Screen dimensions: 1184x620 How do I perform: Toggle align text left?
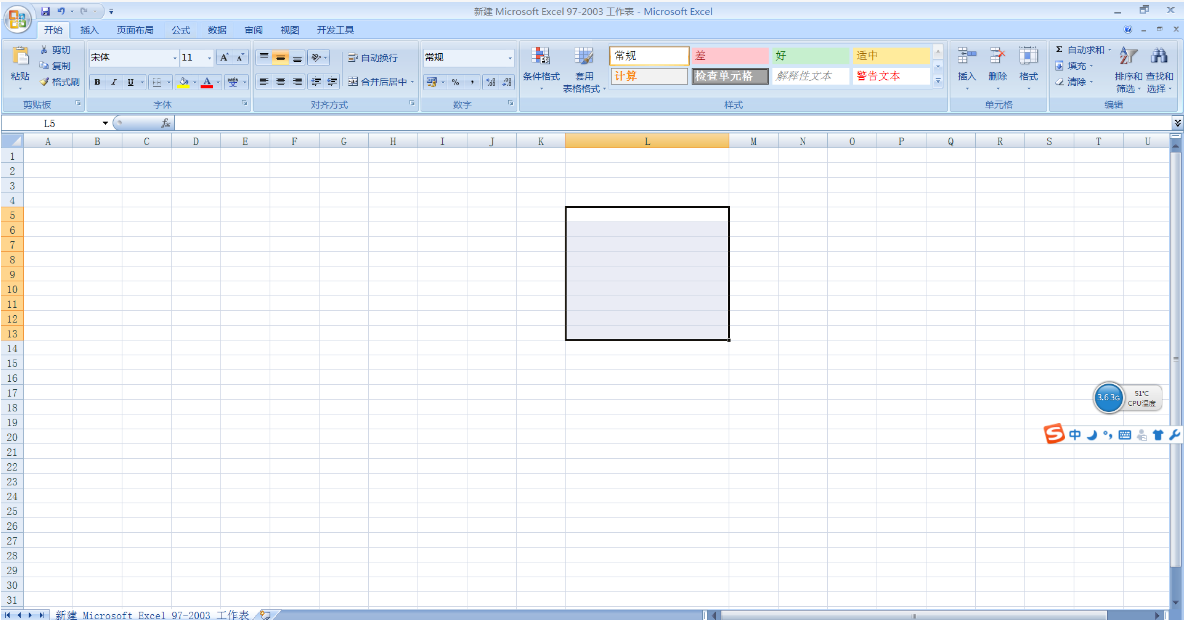coord(264,82)
